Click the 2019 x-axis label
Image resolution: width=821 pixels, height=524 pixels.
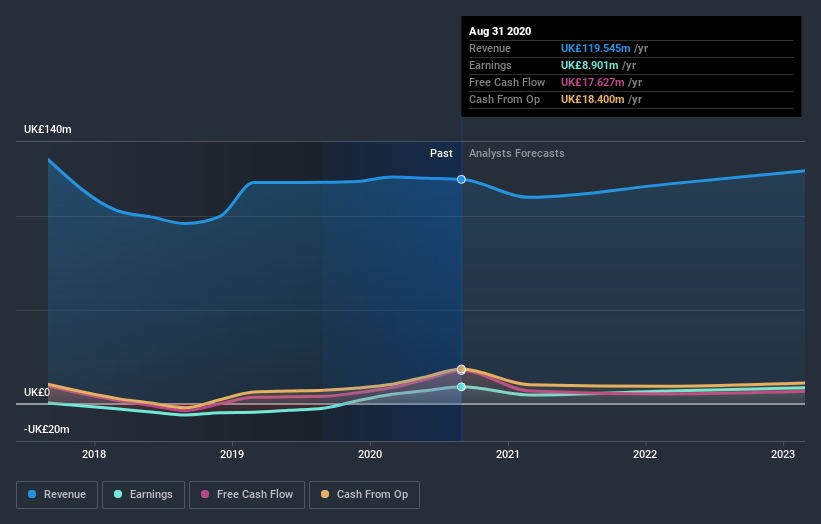click(232, 454)
